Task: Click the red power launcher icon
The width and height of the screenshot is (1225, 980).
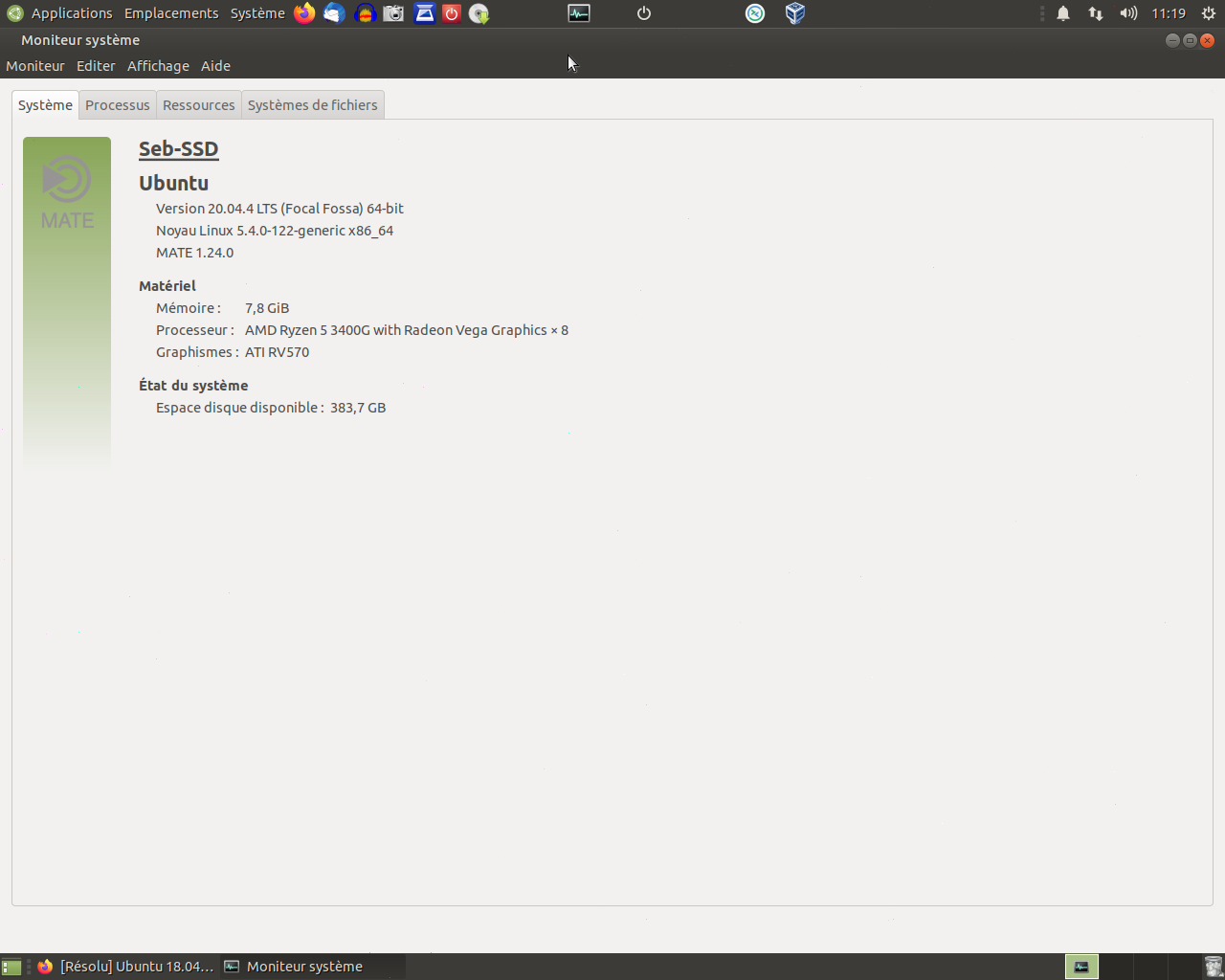Action: [452, 13]
